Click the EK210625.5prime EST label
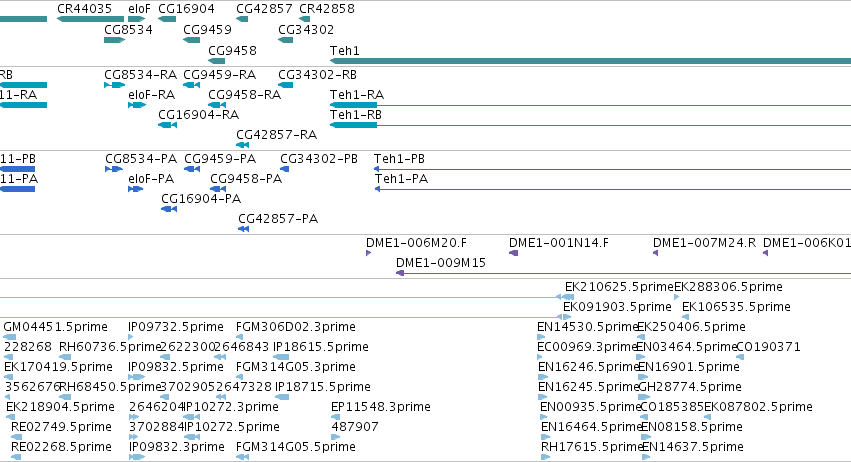 tap(619, 287)
